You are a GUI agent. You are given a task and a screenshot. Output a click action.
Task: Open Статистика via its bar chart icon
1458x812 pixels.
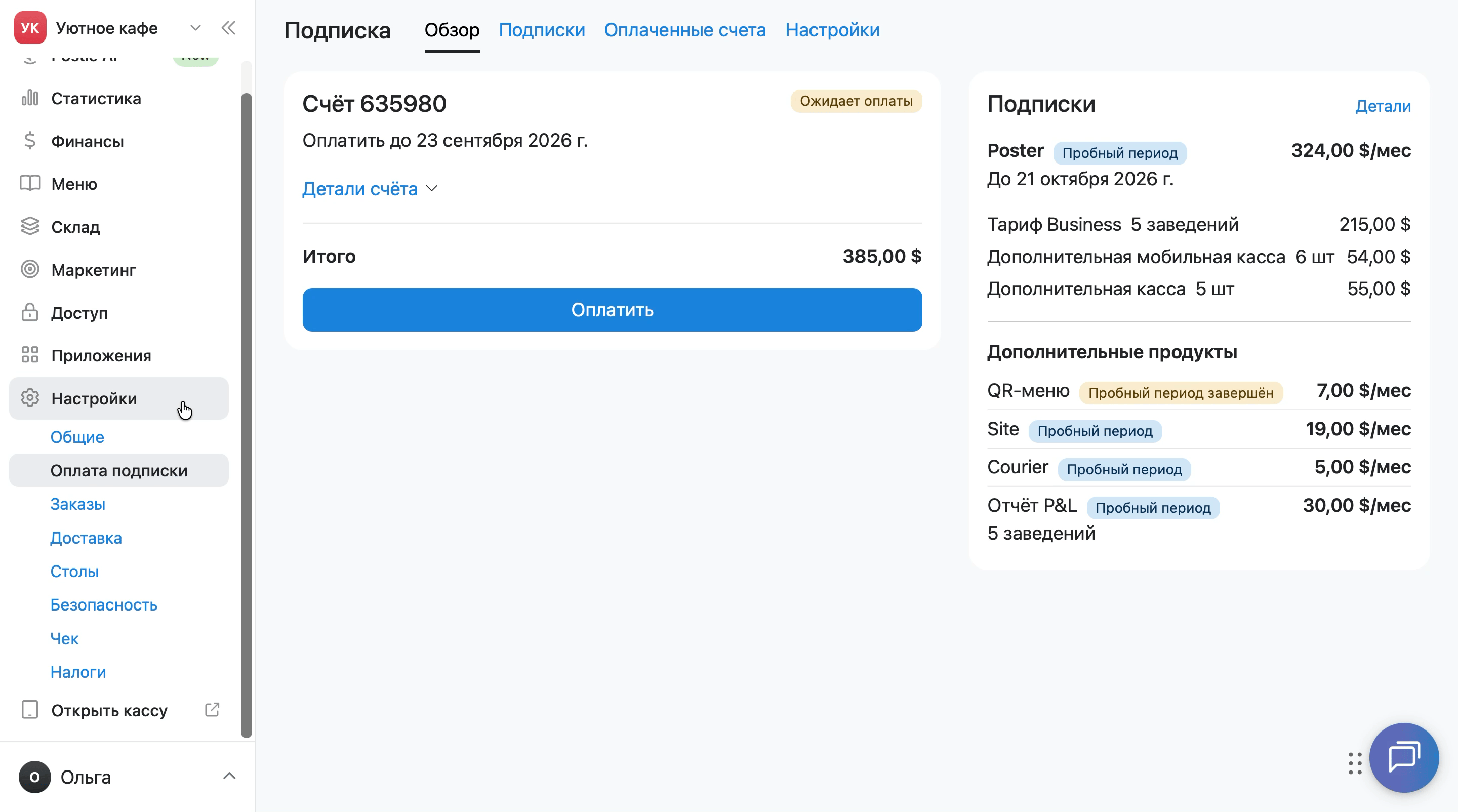(x=30, y=98)
